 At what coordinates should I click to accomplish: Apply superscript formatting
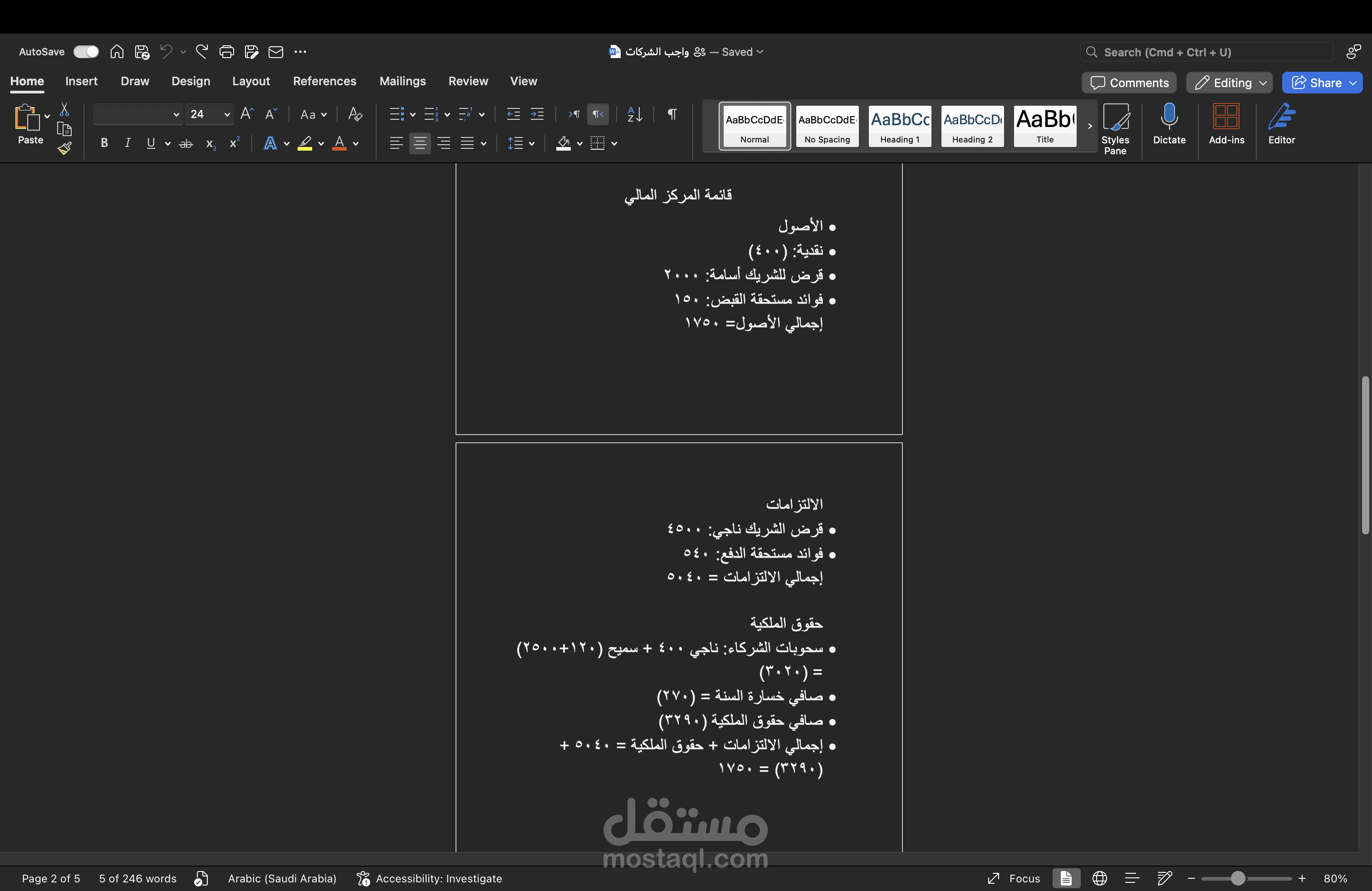click(x=234, y=142)
